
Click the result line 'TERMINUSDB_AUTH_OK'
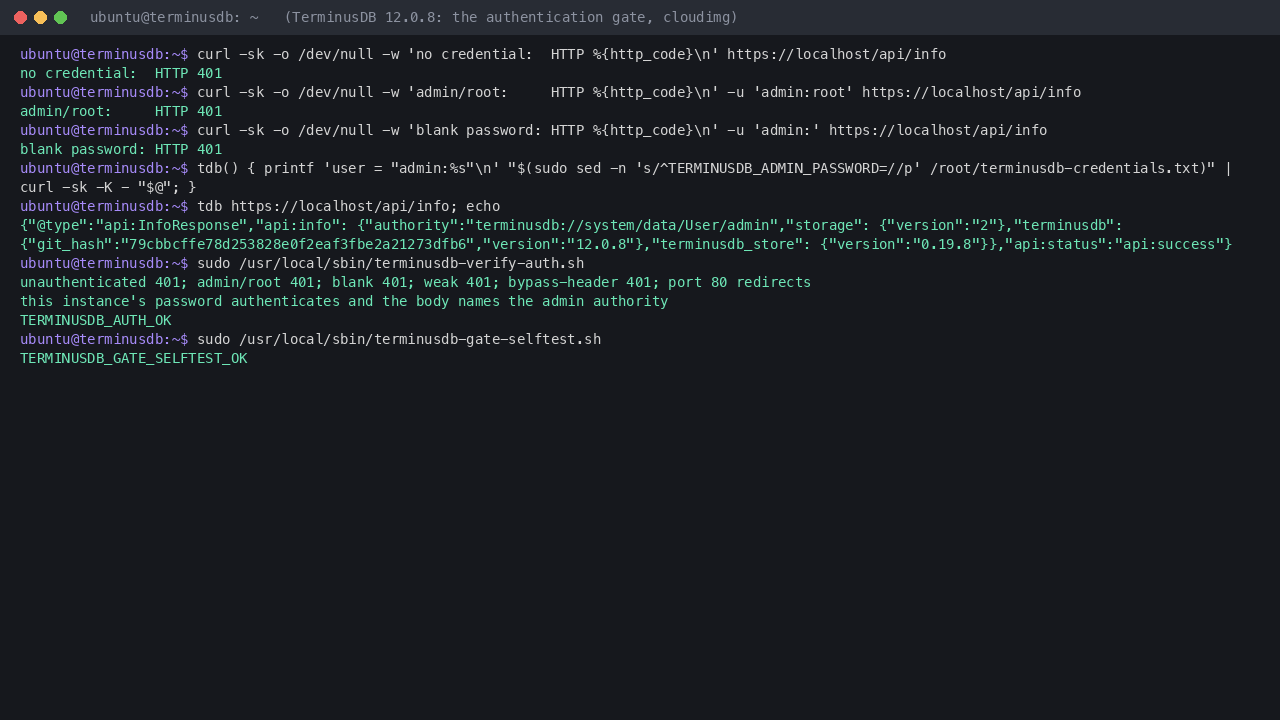click(95, 320)
